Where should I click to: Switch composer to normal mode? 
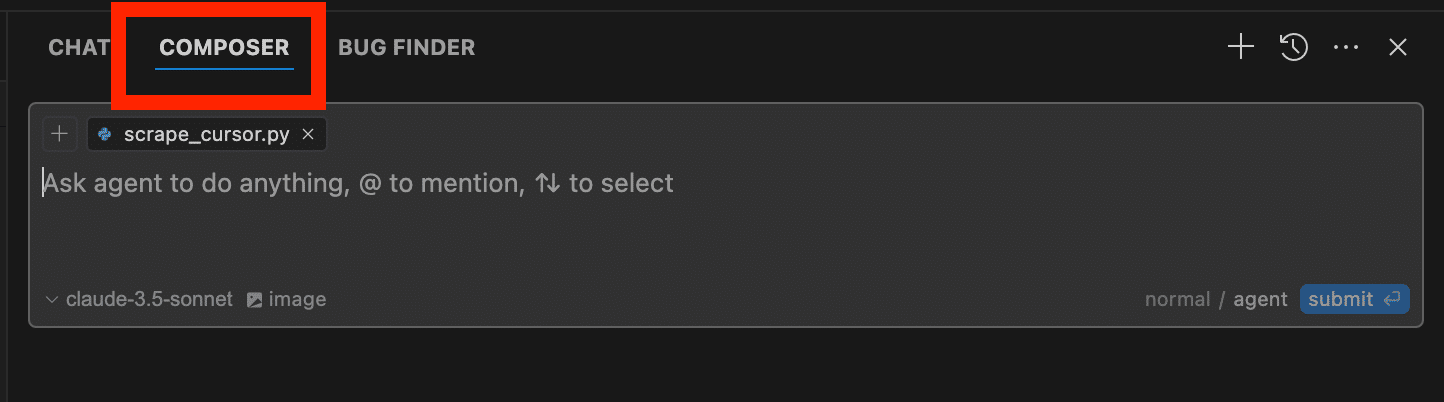(x=1177, y=299)
